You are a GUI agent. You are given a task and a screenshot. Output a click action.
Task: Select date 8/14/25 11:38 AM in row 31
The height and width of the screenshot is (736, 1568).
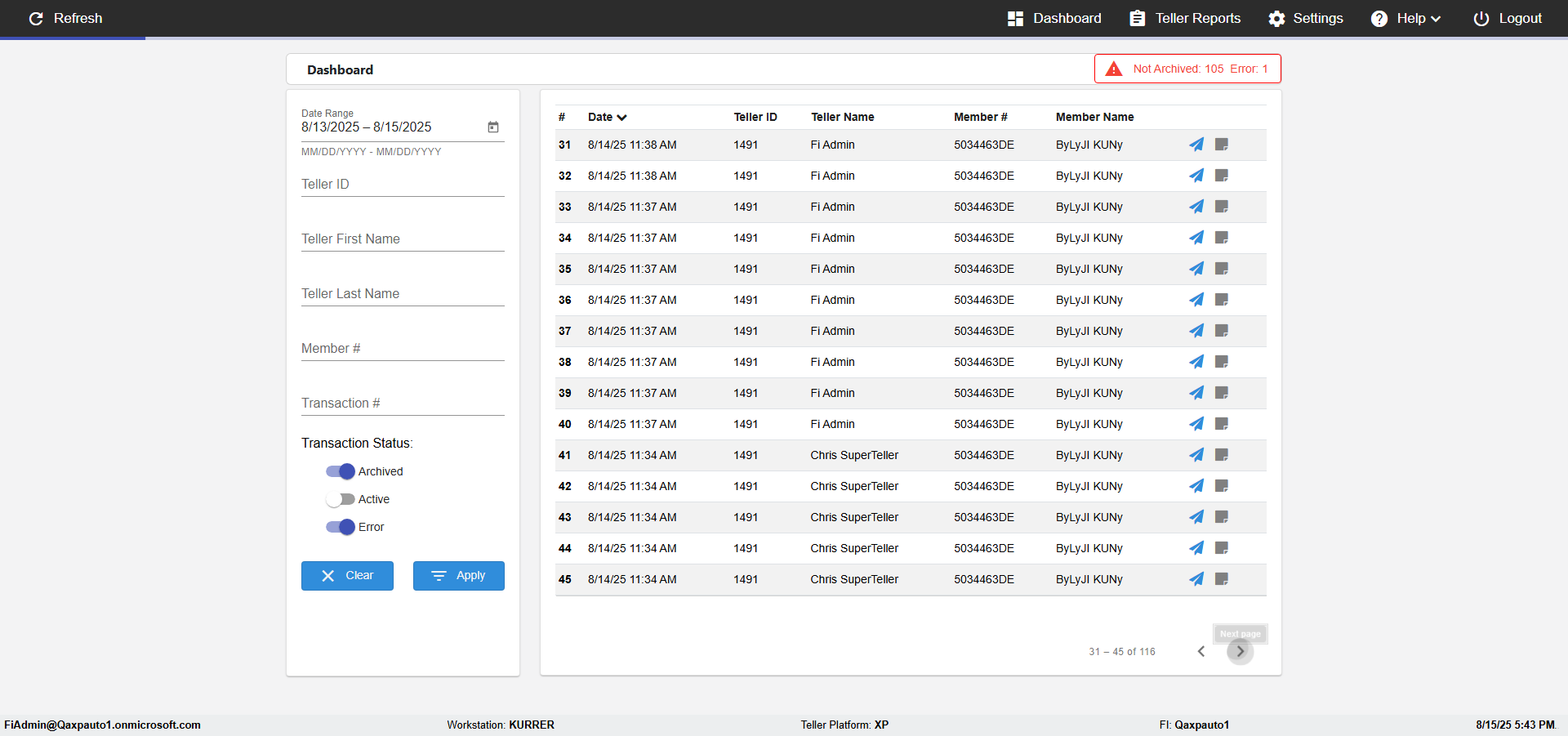coord(632,145)
